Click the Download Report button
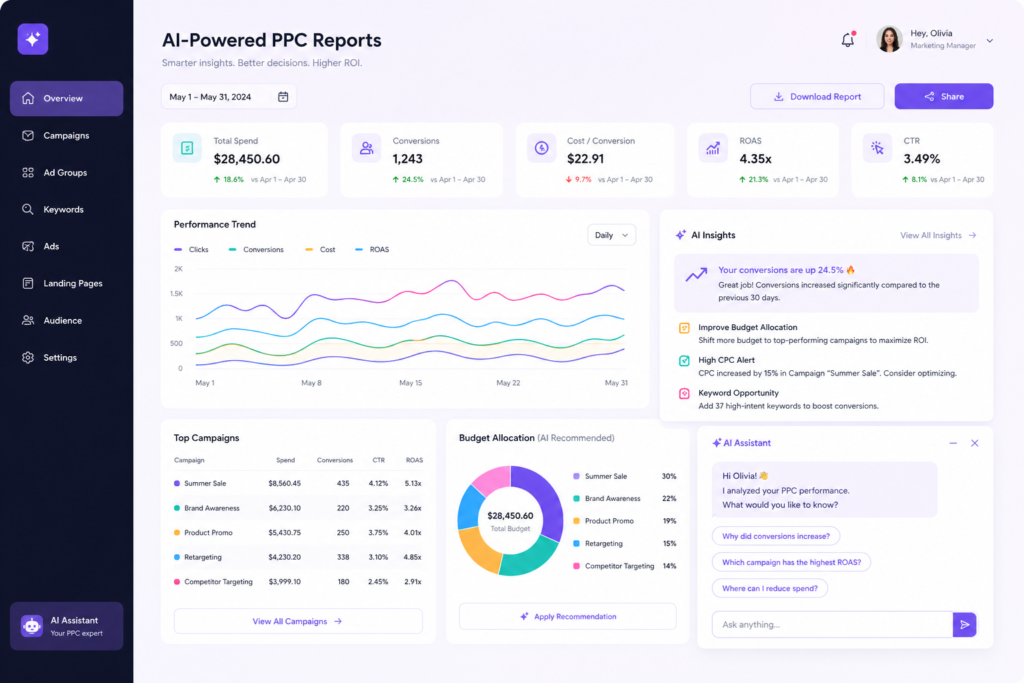This screenshot has height=683, width=1024. pyautogui.click(x=815, y=96)
